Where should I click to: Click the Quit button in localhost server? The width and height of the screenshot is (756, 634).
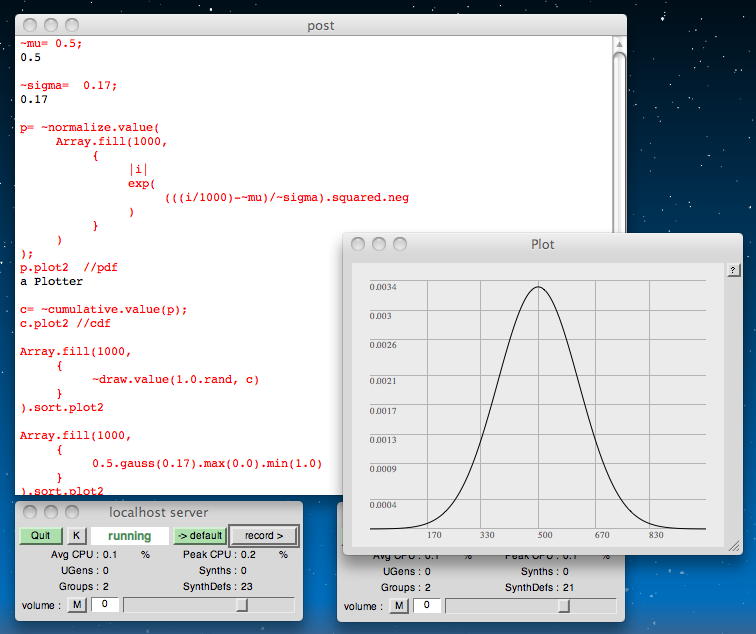[40, 536]
